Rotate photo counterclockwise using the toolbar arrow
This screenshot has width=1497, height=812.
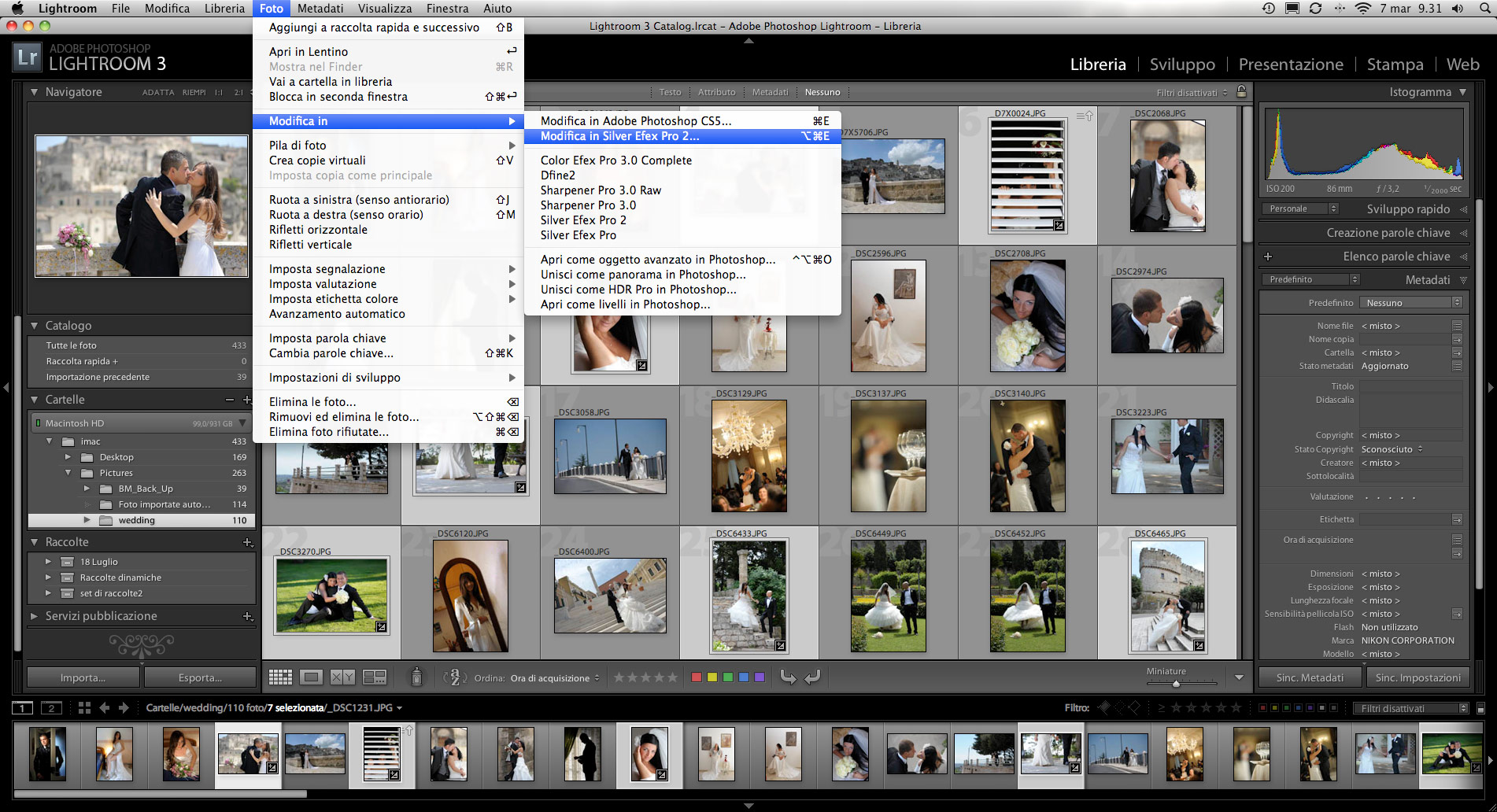788,677
